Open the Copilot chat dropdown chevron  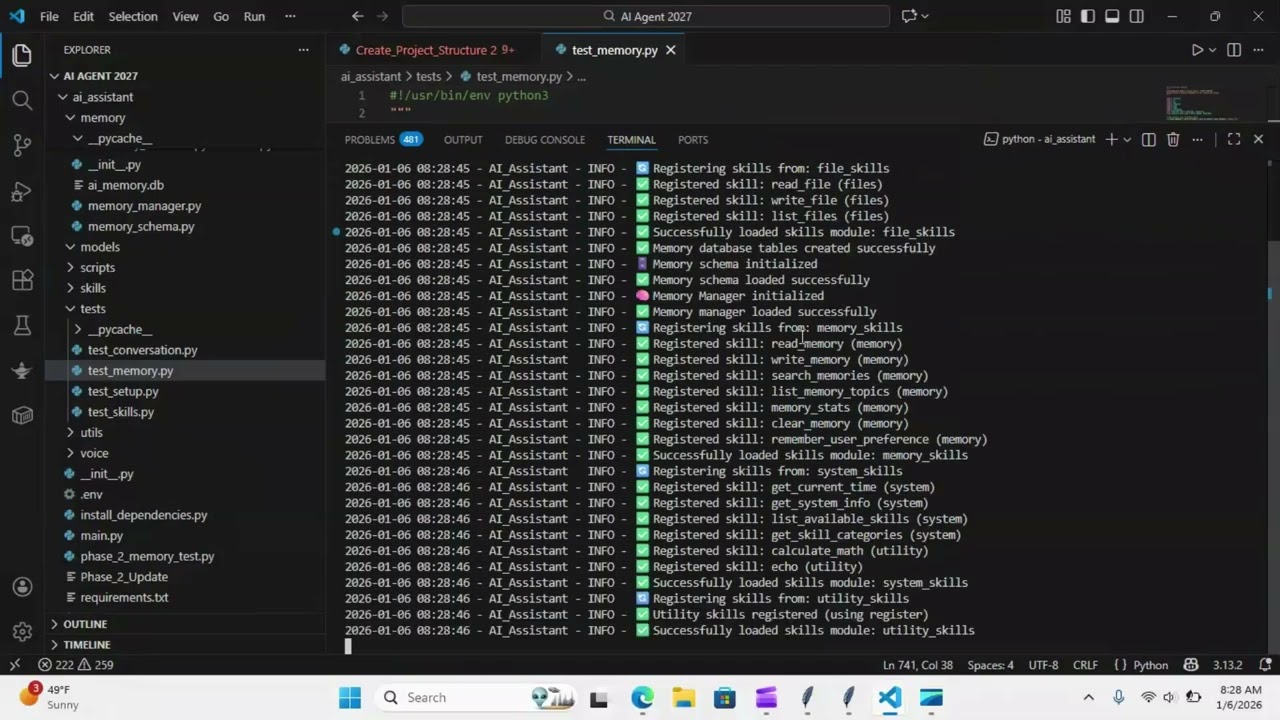coord(925,16)
